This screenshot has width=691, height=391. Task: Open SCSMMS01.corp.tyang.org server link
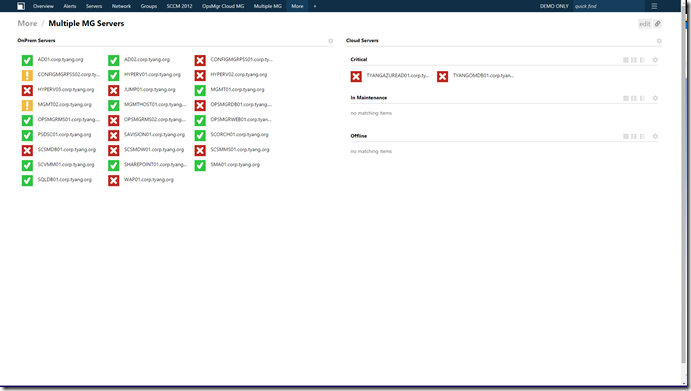pos(240,149)
